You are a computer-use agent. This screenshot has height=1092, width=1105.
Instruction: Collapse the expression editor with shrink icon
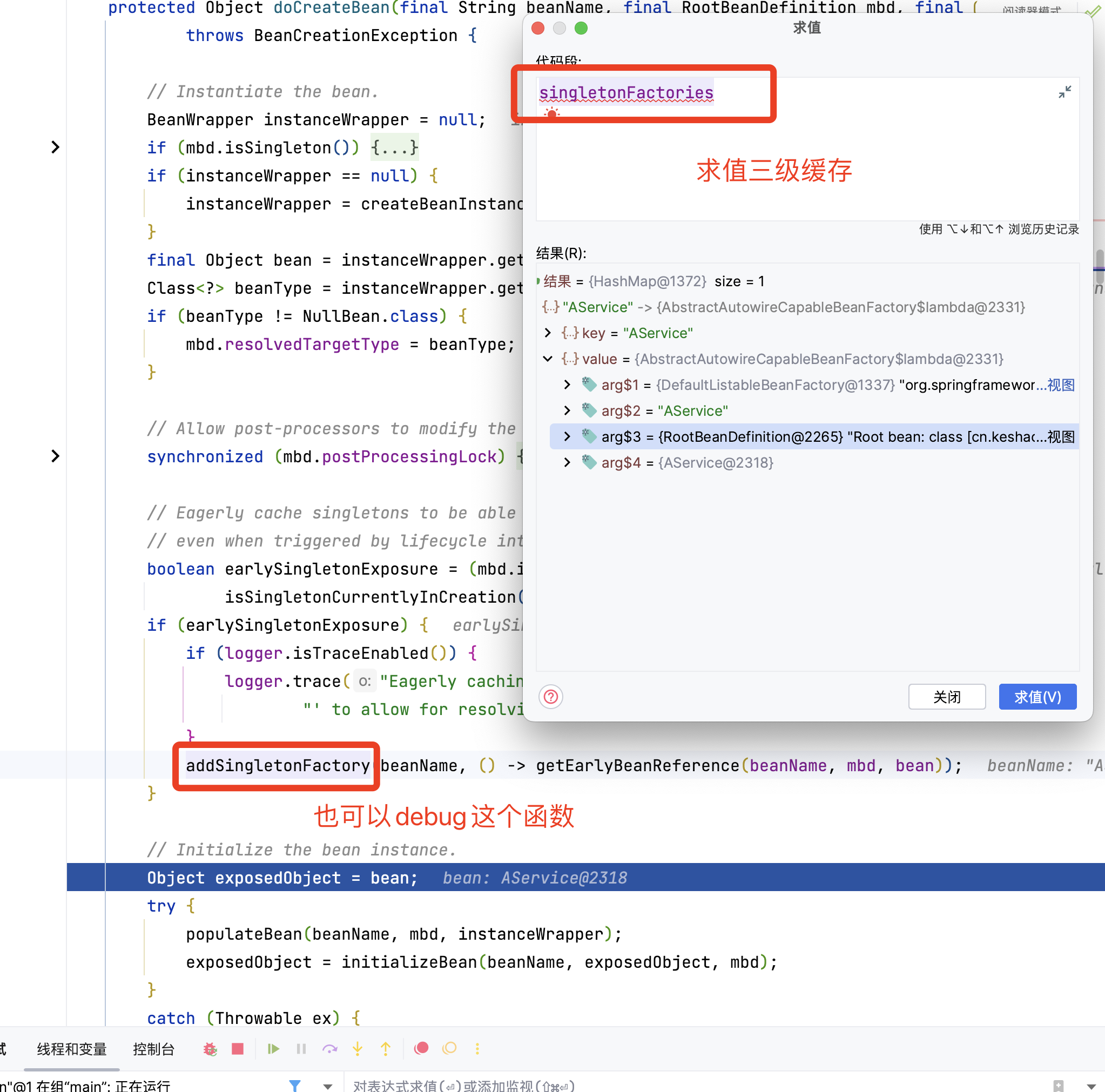(1064, 92)
